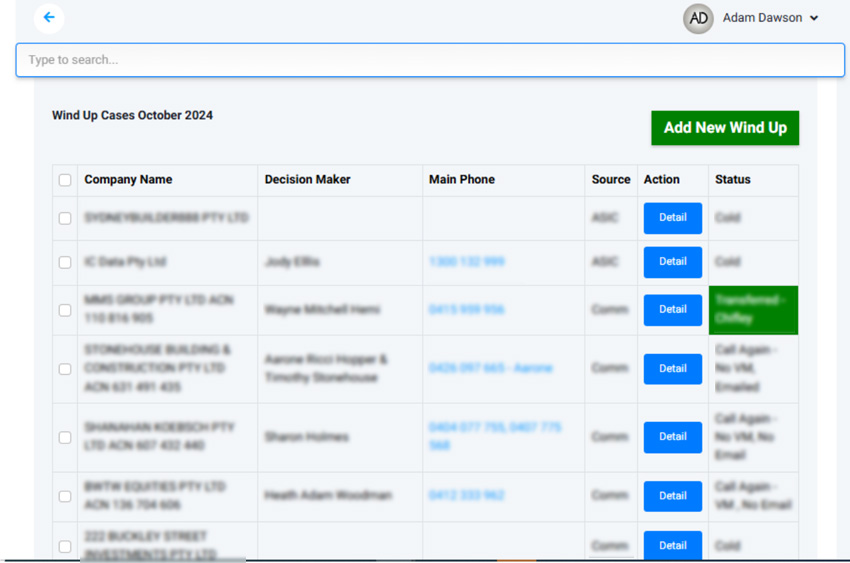Viewport: 850px width, 563px height.
Task: Select the checkbox for IC Data Pty Ltd
Action: (65, 262)
